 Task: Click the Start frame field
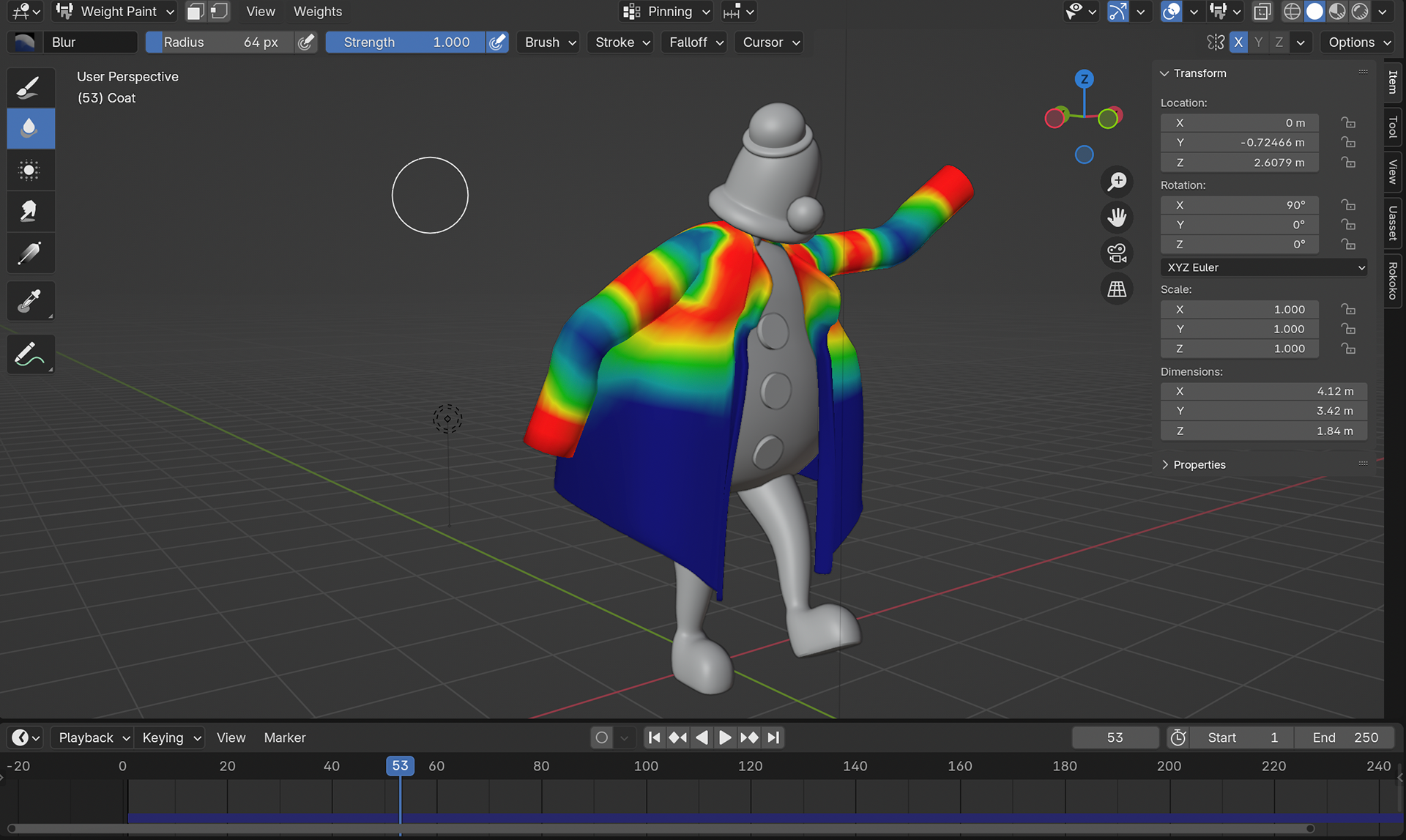point(1242,737)
